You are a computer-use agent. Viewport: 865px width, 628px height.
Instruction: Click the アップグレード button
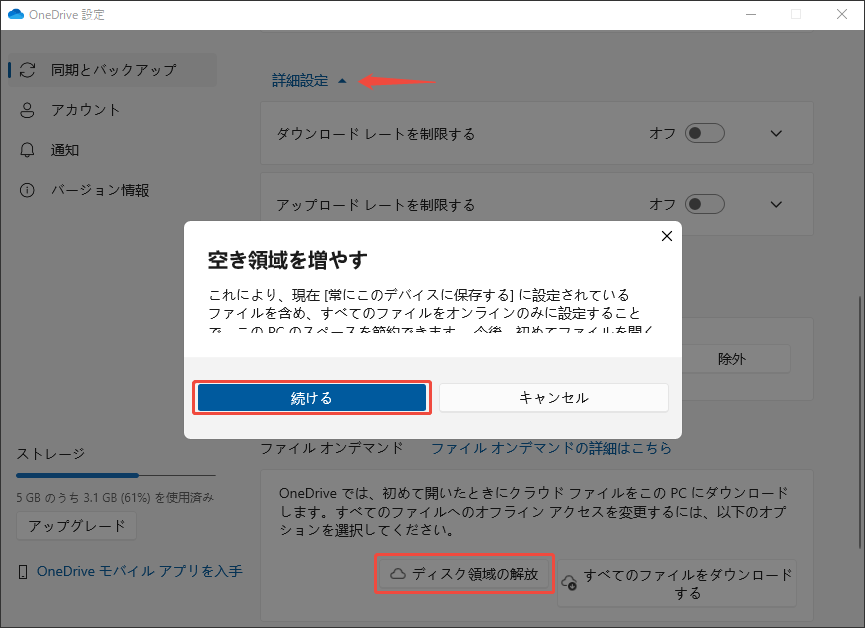click(77, 526)
